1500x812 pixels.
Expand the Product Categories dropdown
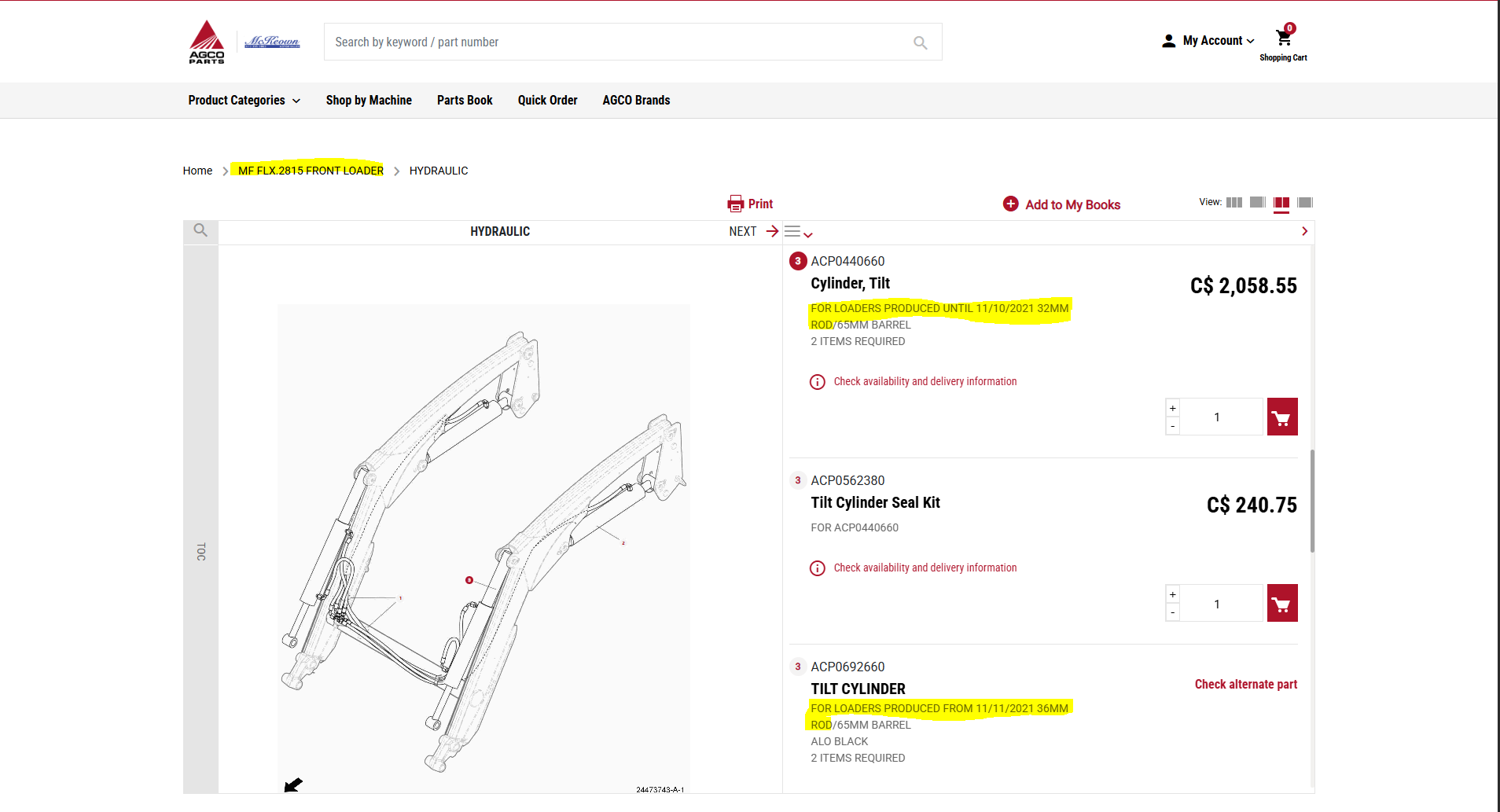244,101
